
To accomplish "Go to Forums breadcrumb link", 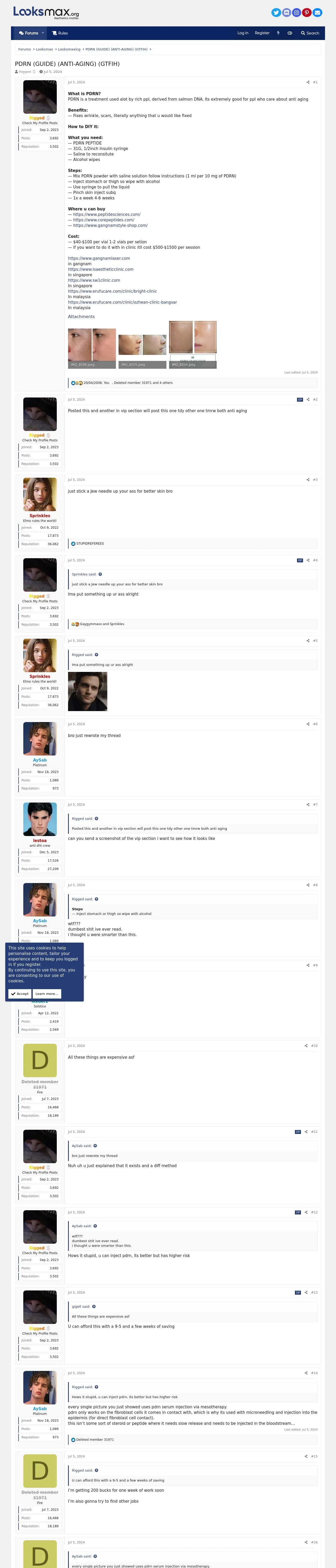I will (x=24, y=49).
